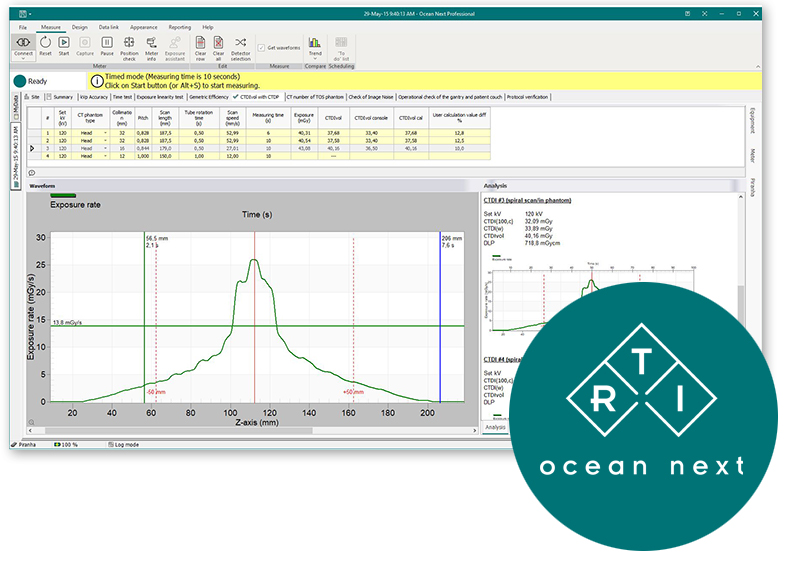Screen dimensions: 800x564
Task: Open the Meter side panel tab
Action: [x=752, y=156]
